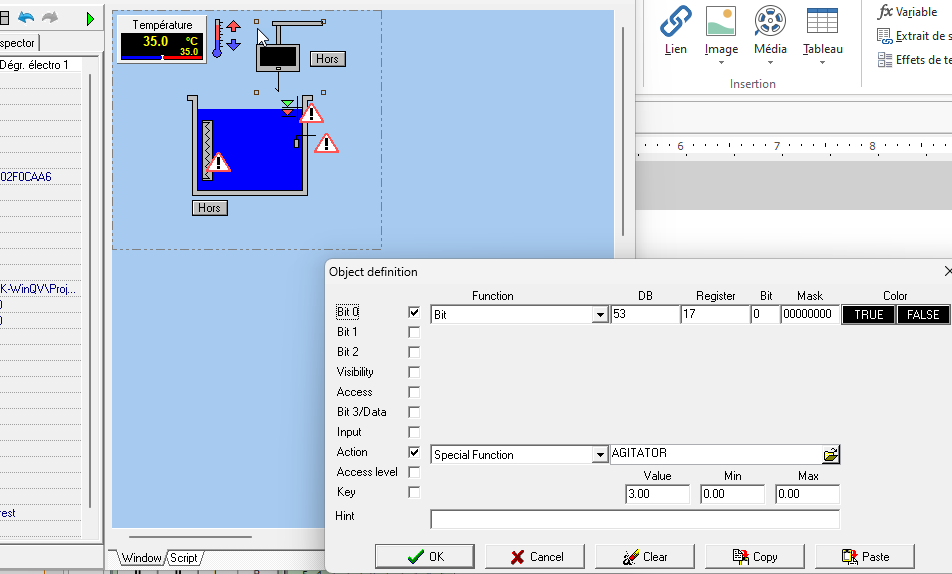Click the green Run play icon
Image resolution: width=952 pixels, height=574 pixels.
[91, 19]
